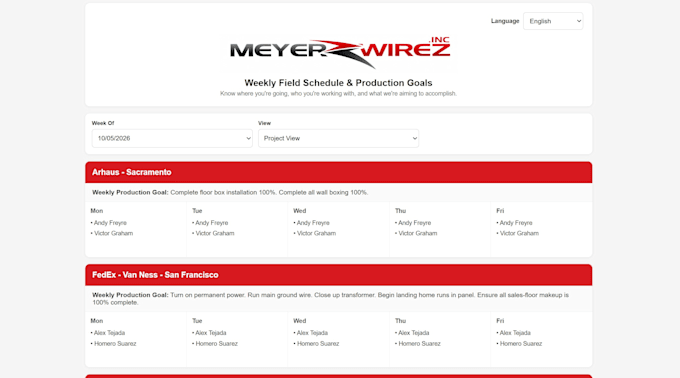Click the View label above Project View
680x378 pixels.
[x=264, y=123]
